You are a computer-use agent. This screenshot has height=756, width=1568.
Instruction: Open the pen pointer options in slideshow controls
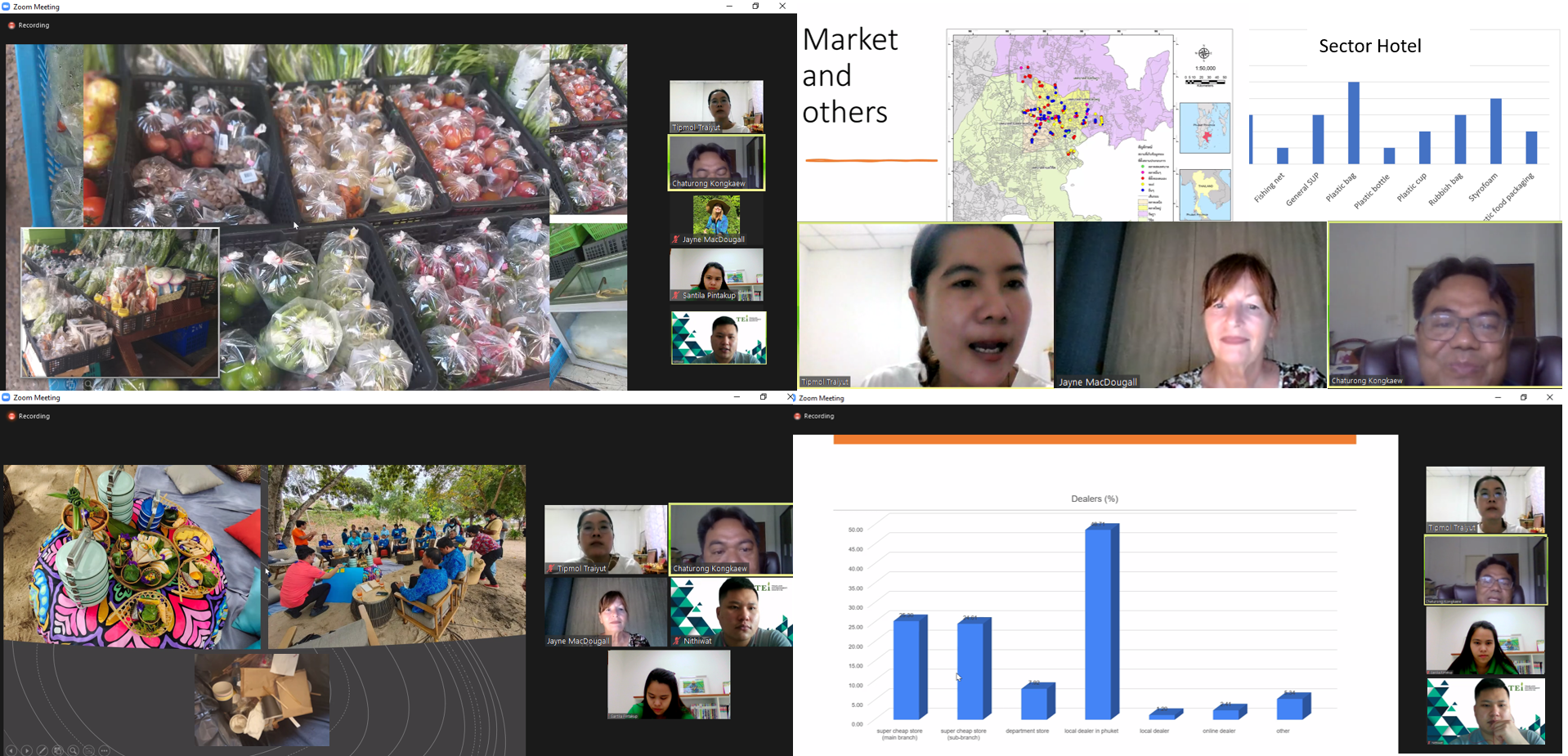[x=42, y=750]
